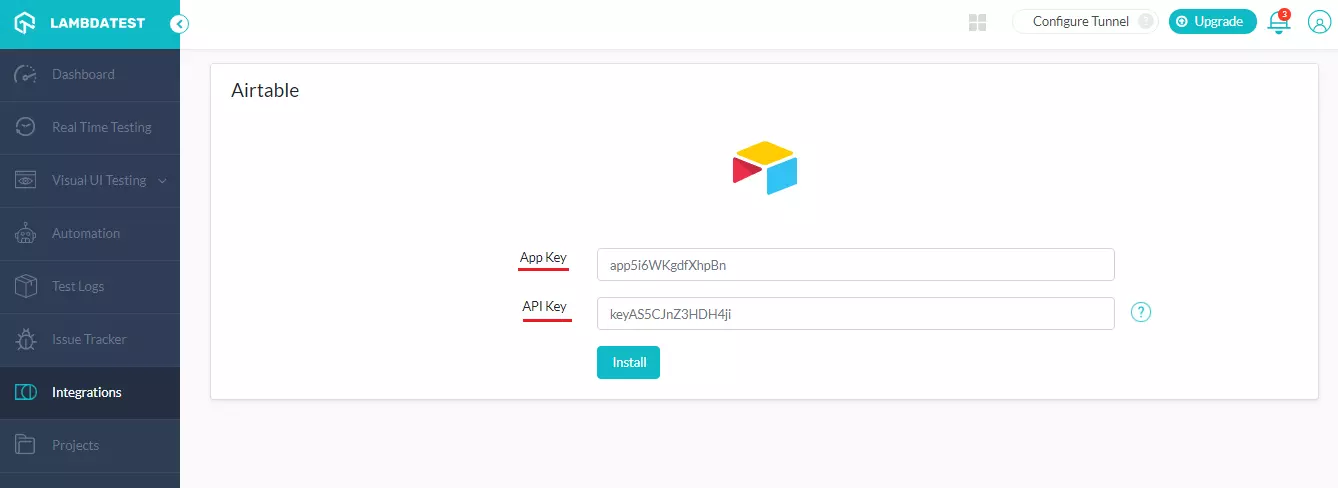This screenshot has height=488, width=1338.
Task: Open the user profile avatar
Action: (x=1319, y=22)
